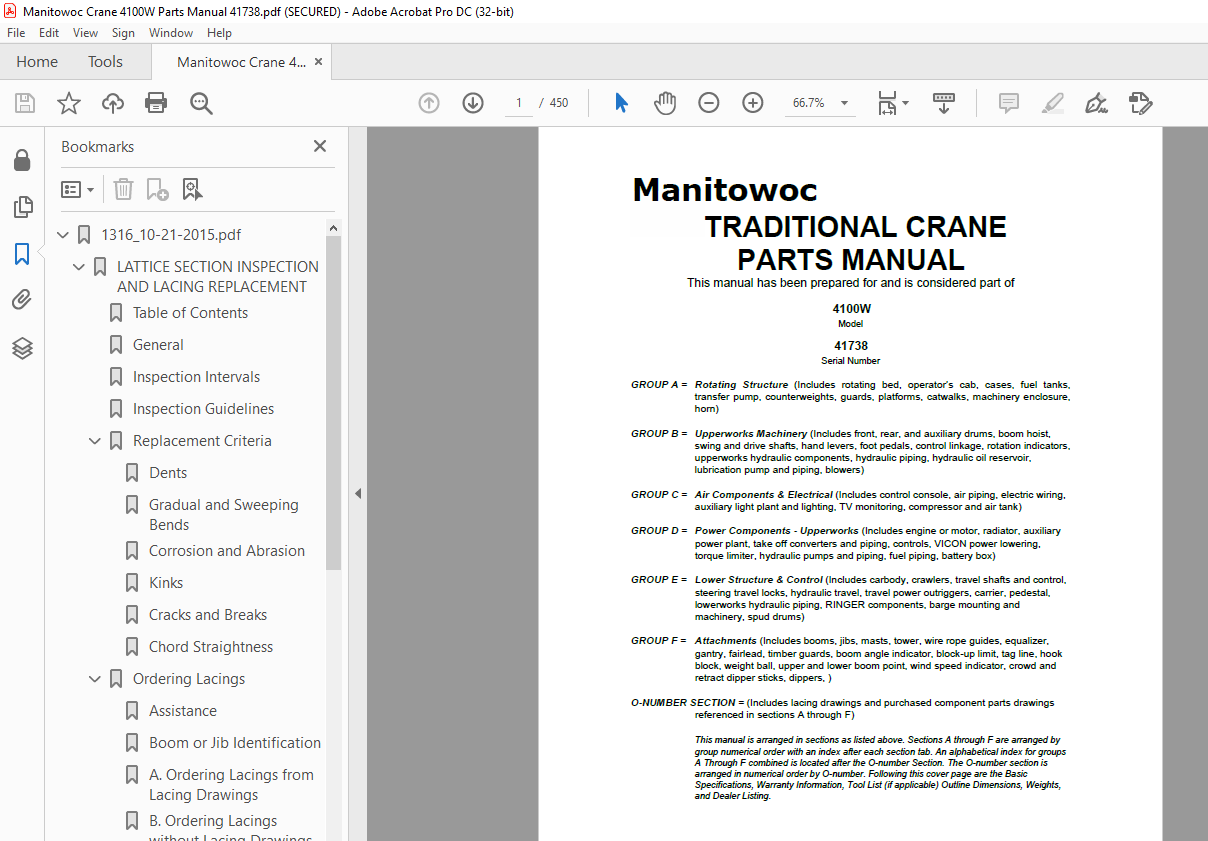The image size is (1208, 841).
Task: Open the security lock panel
Action: coord(22,161)
